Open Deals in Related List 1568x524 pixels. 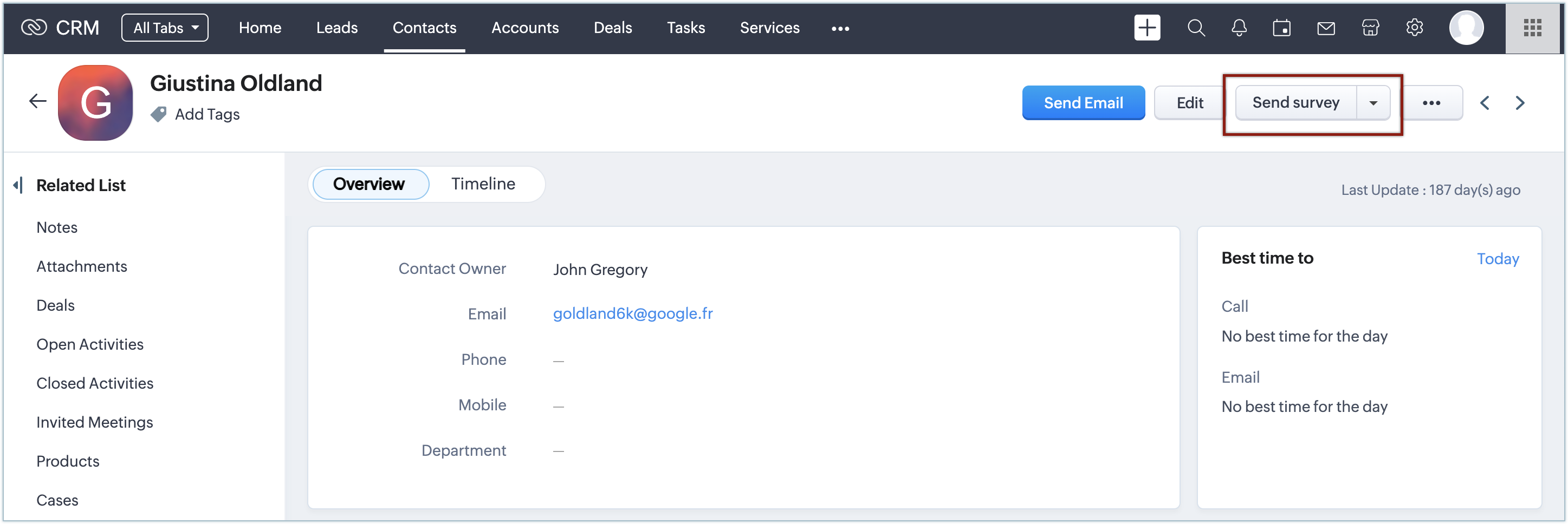point(55,305)
